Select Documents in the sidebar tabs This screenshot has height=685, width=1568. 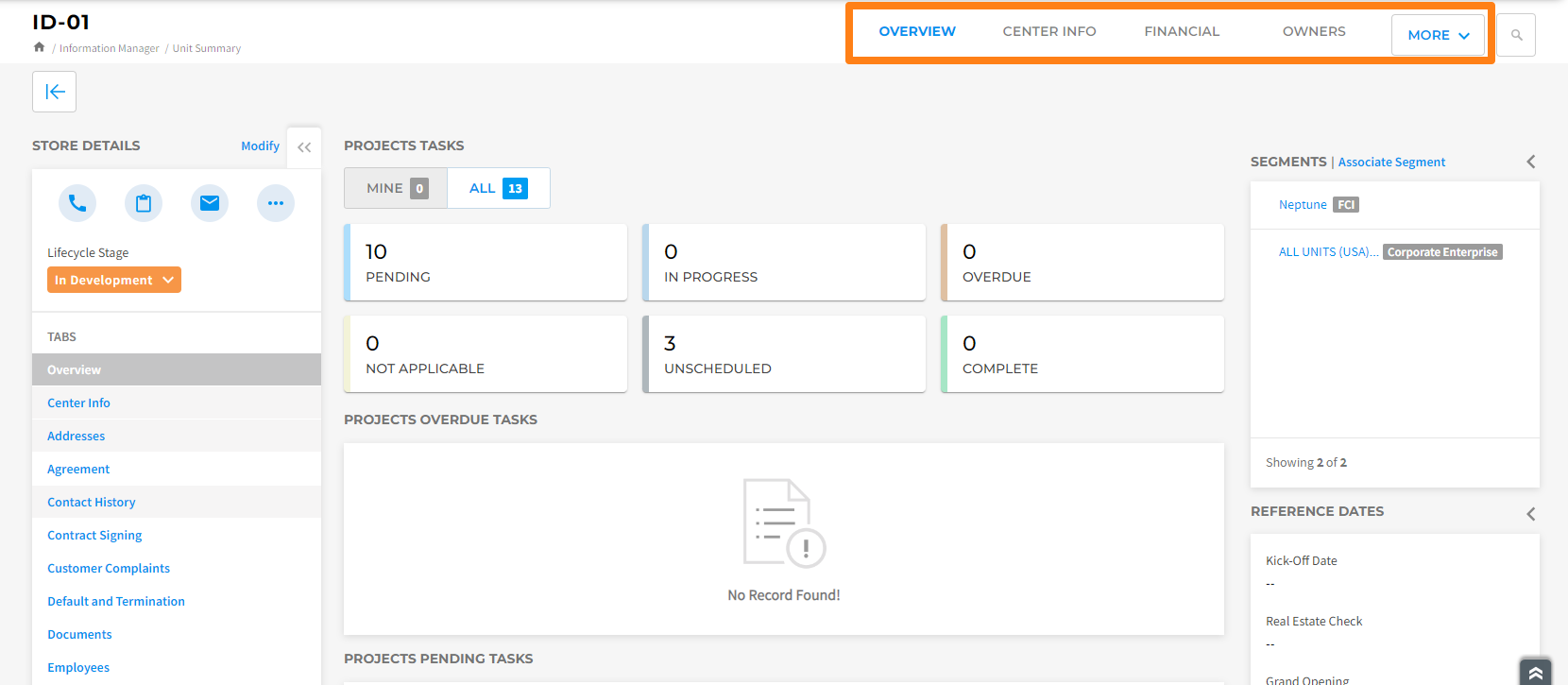(177, 634)
